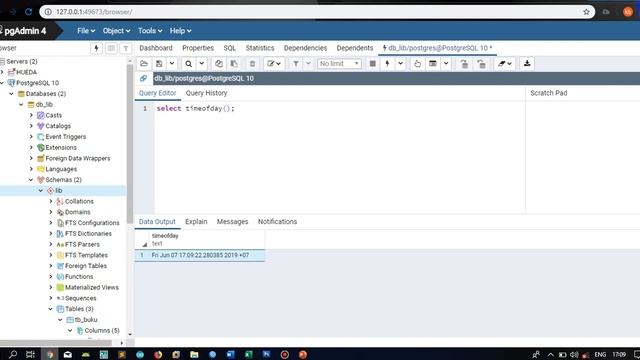Image resolution: width=640 pixels, height=360 pixels.
Task: Click the browser View Data grid icon
Action: tap(111, 48)
